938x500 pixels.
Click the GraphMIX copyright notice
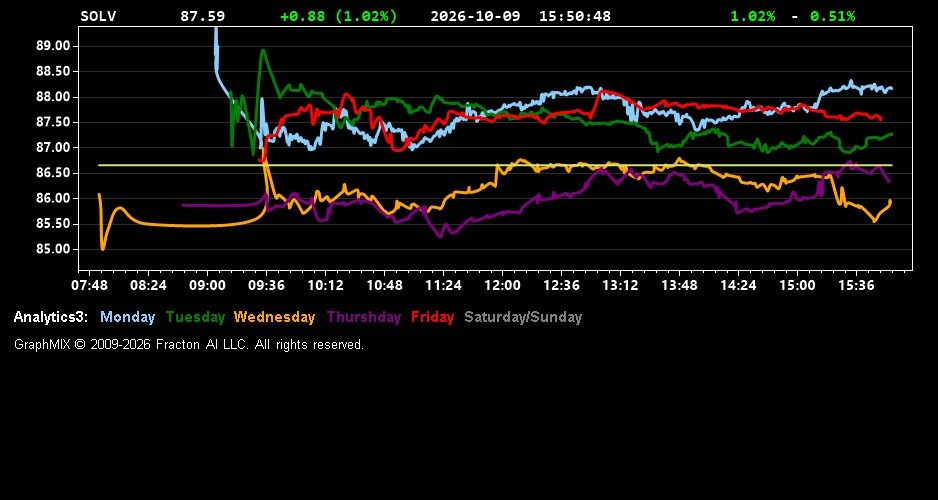(x=189, y=344)
